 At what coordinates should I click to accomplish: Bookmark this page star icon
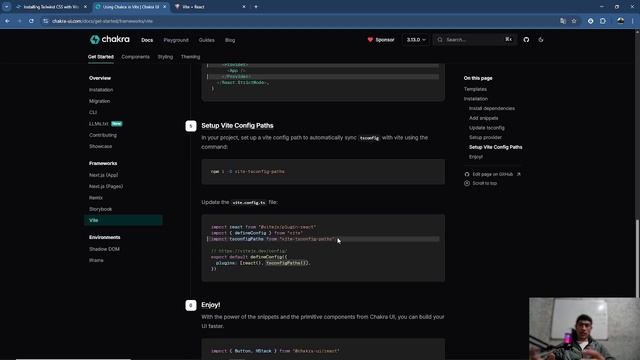(574, 21)
